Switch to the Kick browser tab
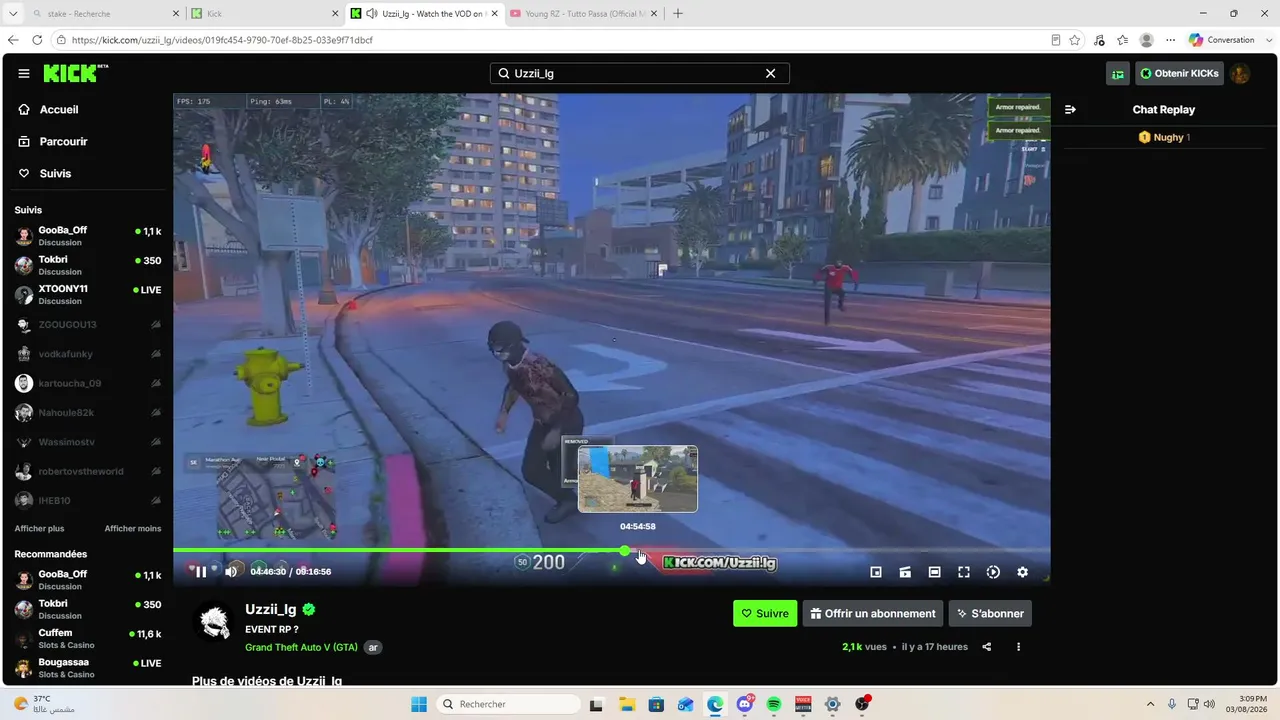The image size is (1280, 720). coord(264,13)
